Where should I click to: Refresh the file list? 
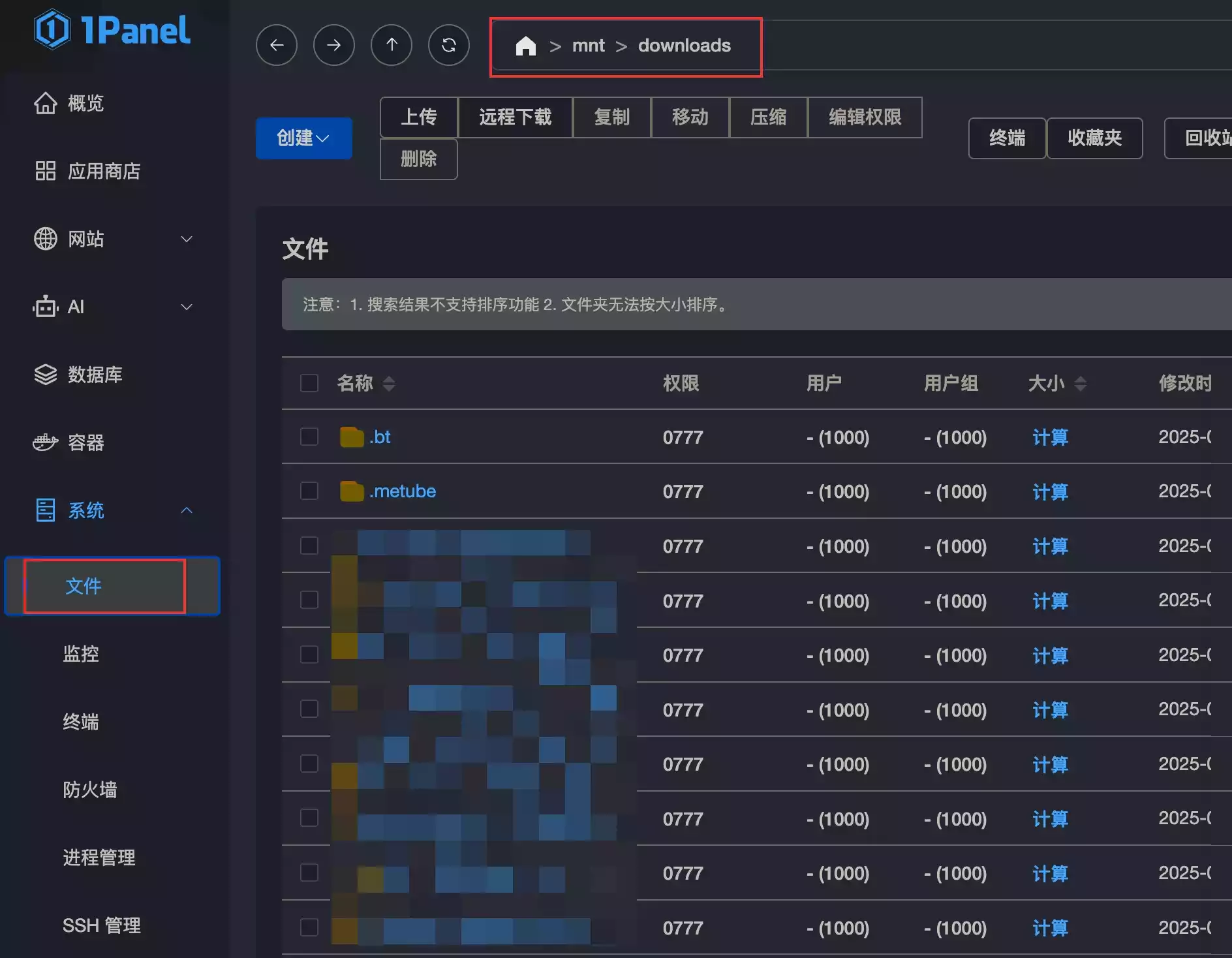click(449, 45)
